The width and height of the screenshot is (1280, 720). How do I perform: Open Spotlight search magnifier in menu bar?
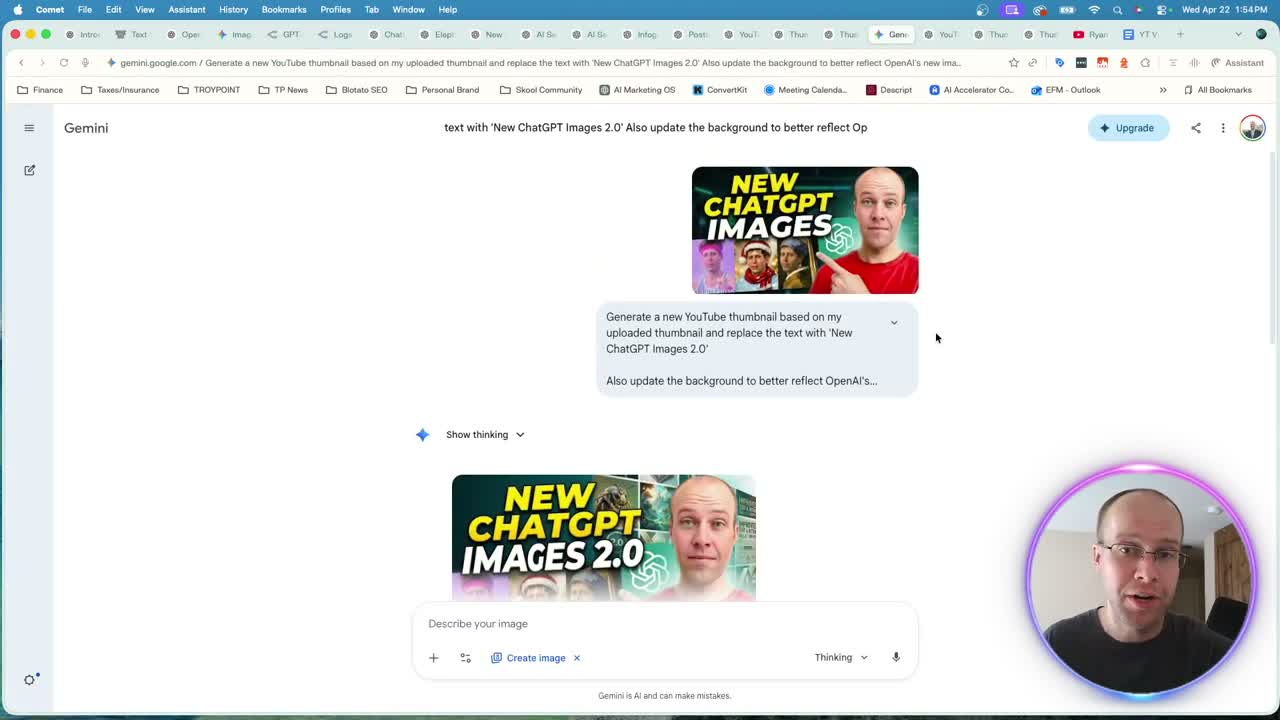(1117, 10)
